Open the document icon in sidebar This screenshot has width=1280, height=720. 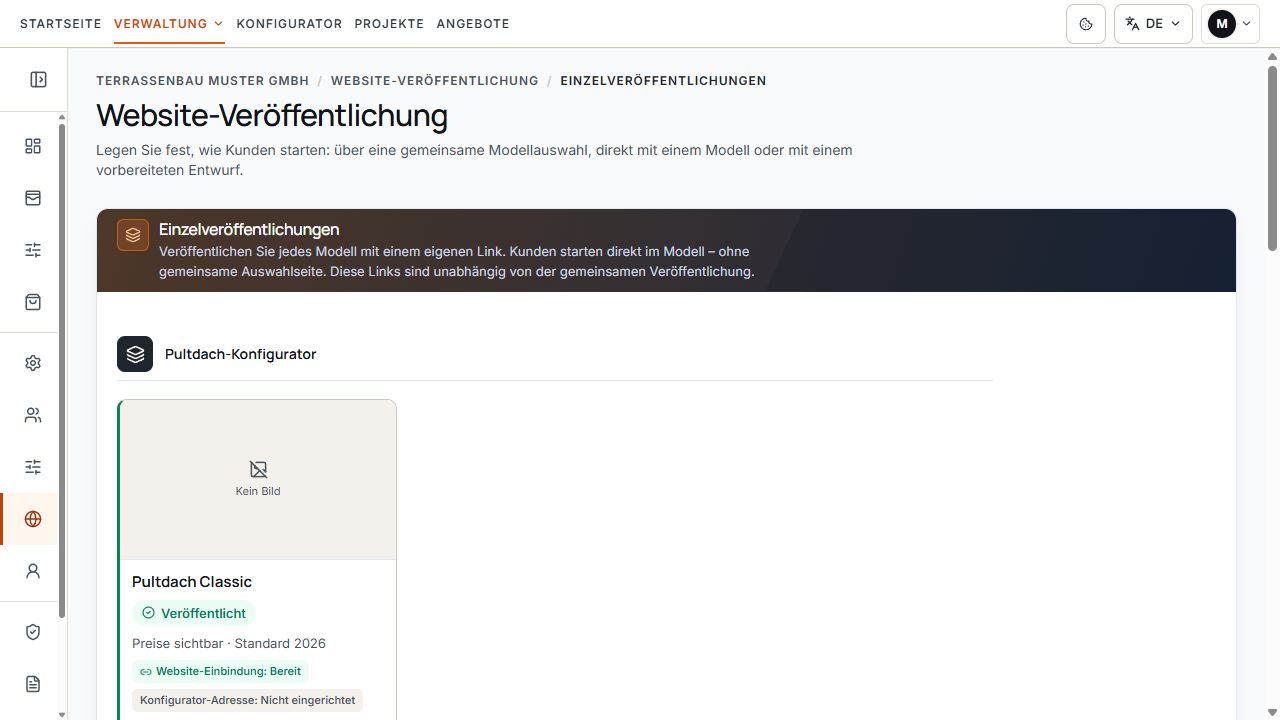click(x=33, y=684)
